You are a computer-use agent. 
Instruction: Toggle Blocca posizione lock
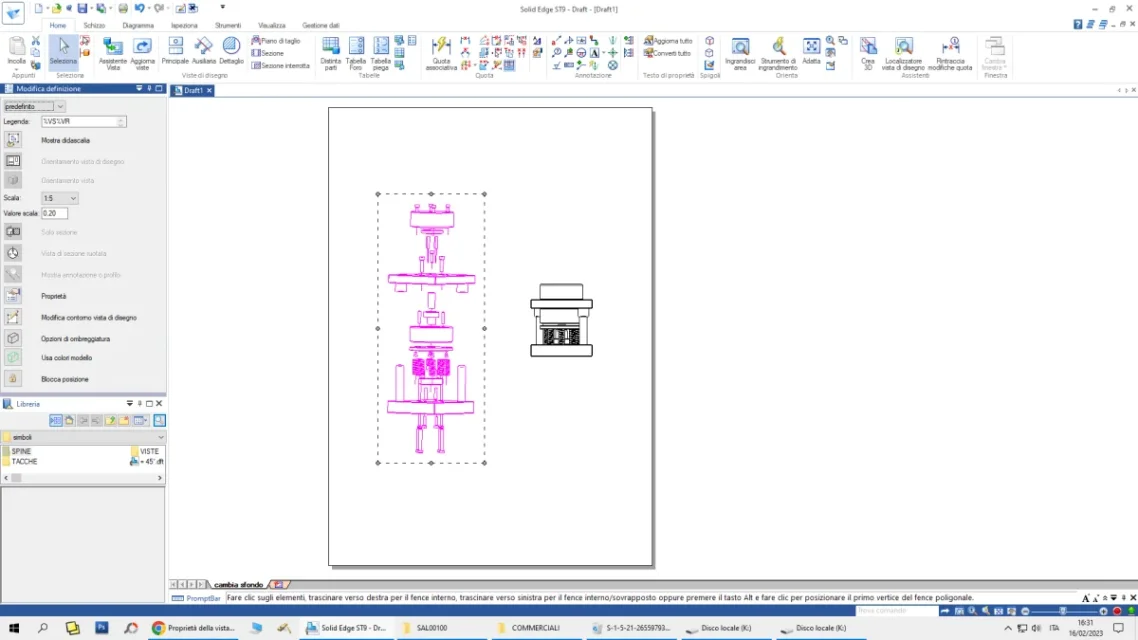(13, 379)
